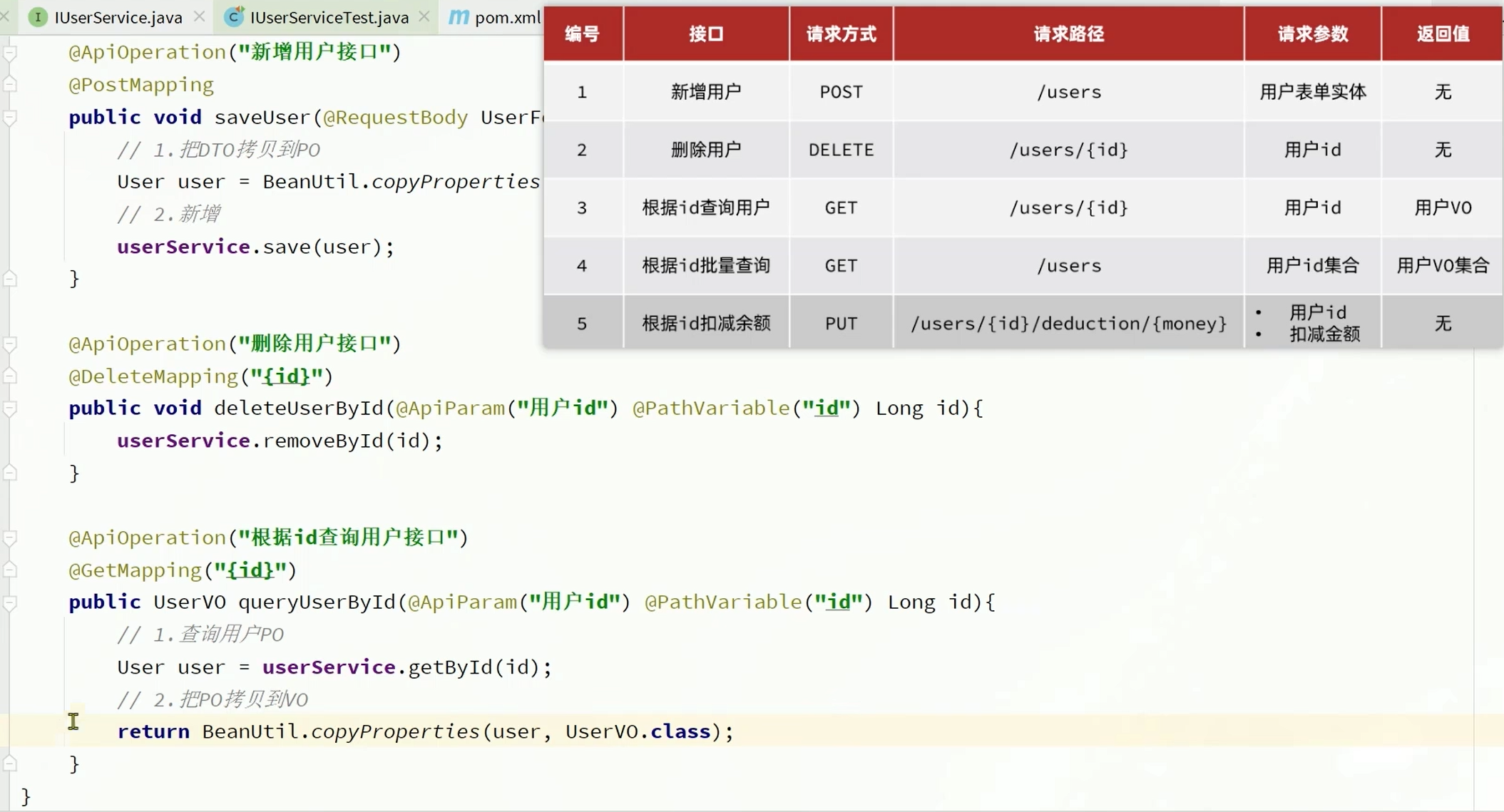Switch to the IUserServiceTest.java tab

328,17
